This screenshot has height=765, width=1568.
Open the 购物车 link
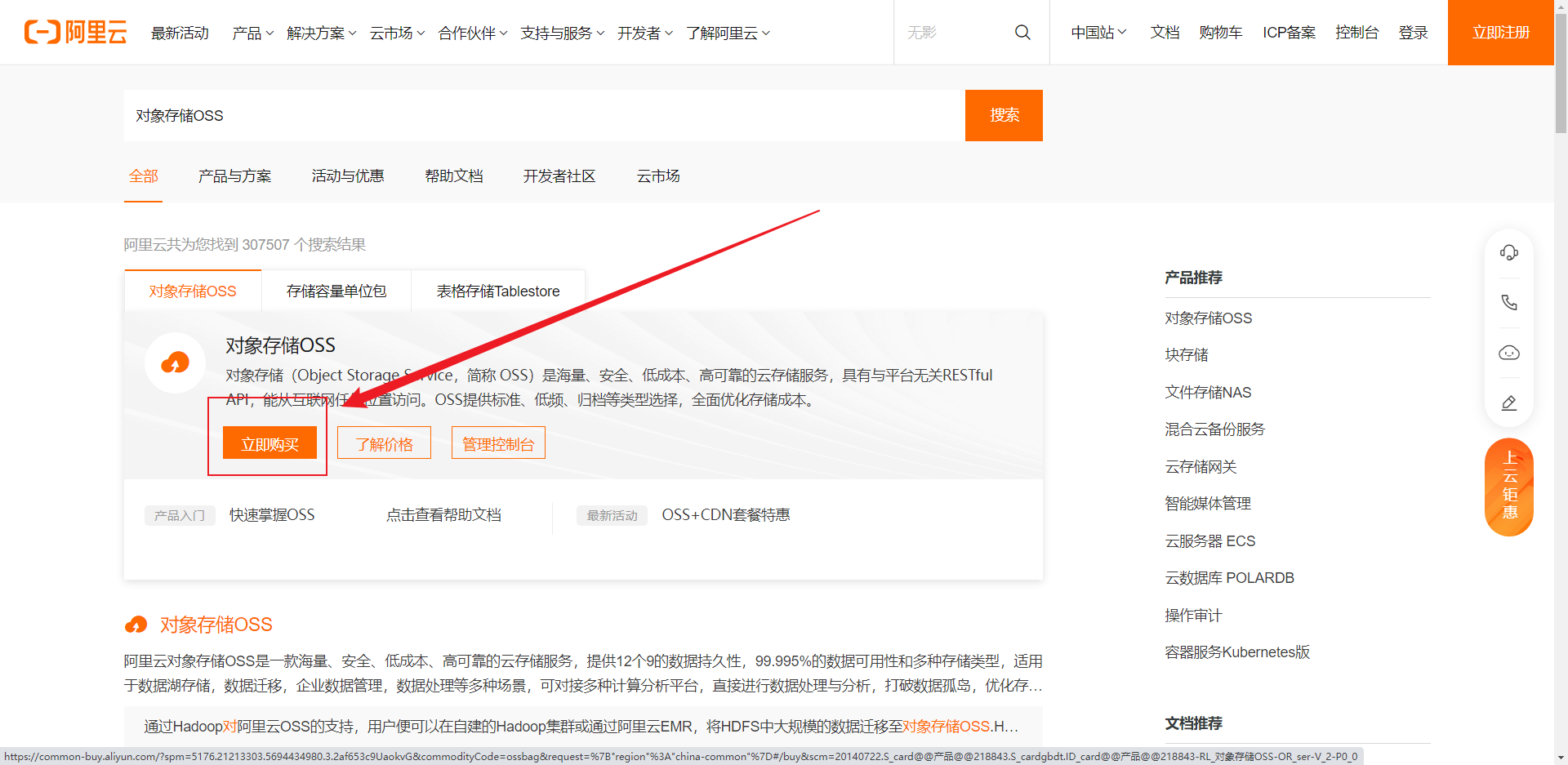click(x=1221, y=33)
